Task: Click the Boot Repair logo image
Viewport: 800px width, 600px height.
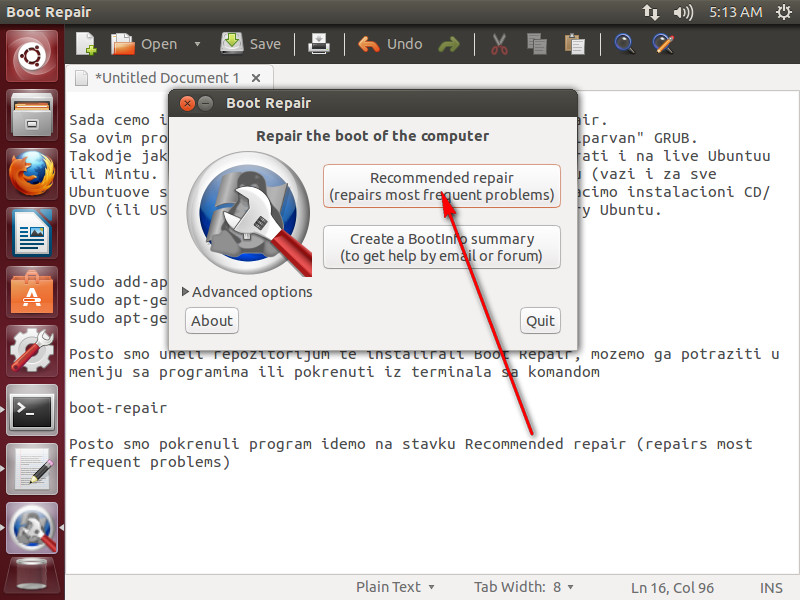Action: [x=249, y=214]
